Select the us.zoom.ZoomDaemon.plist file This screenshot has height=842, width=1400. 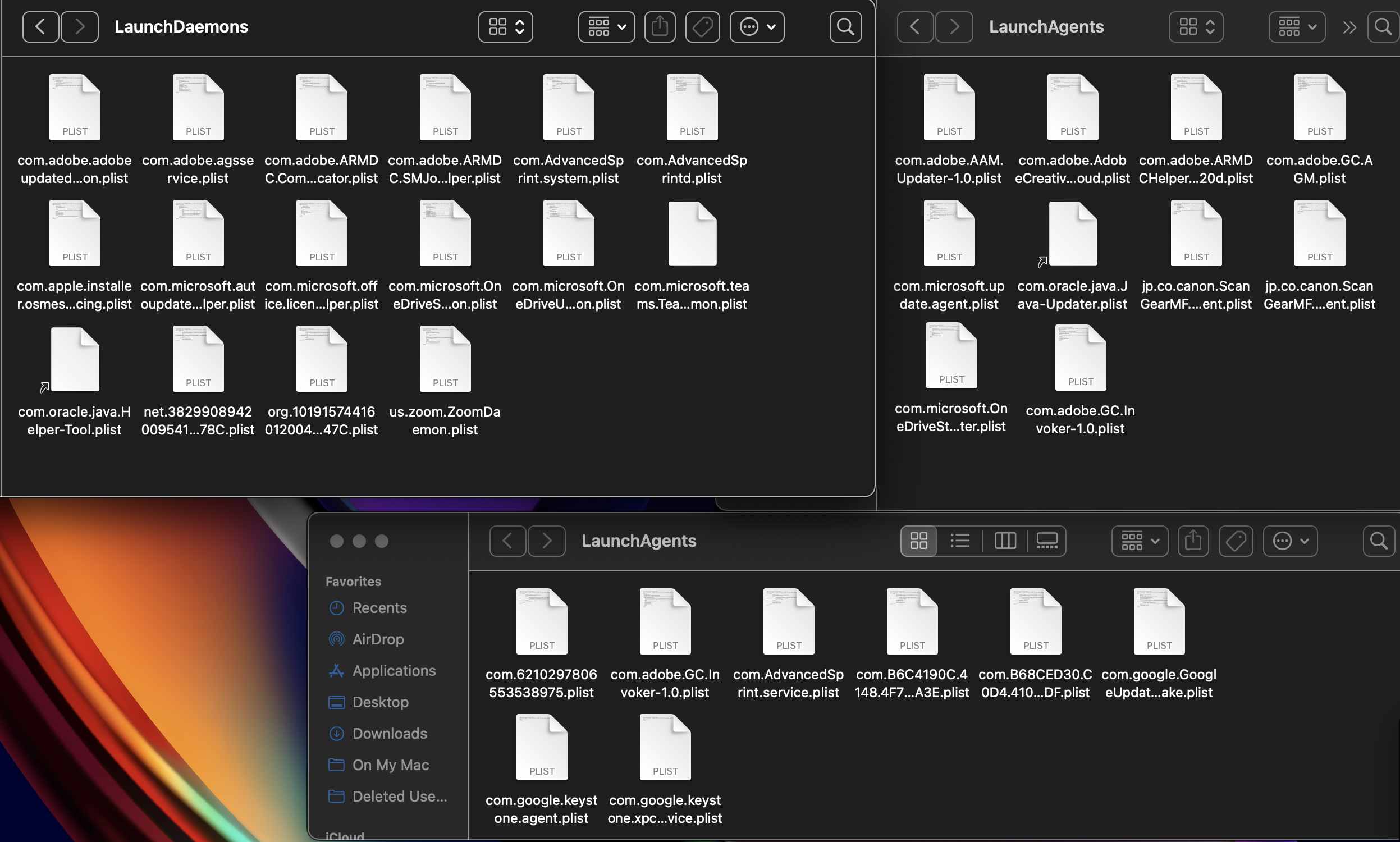pos(445,359)
